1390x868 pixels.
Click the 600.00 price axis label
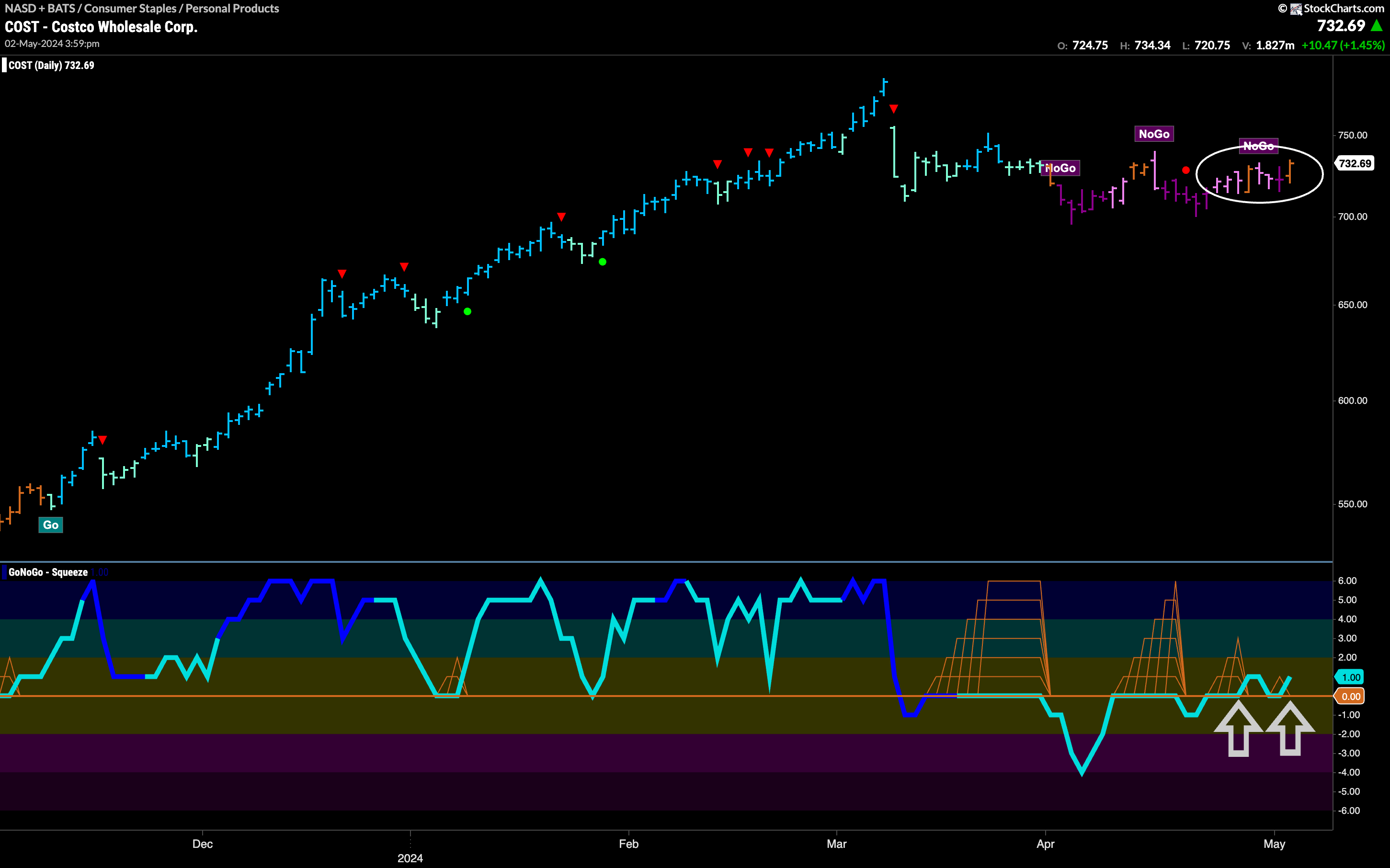tap(1352, 400)
